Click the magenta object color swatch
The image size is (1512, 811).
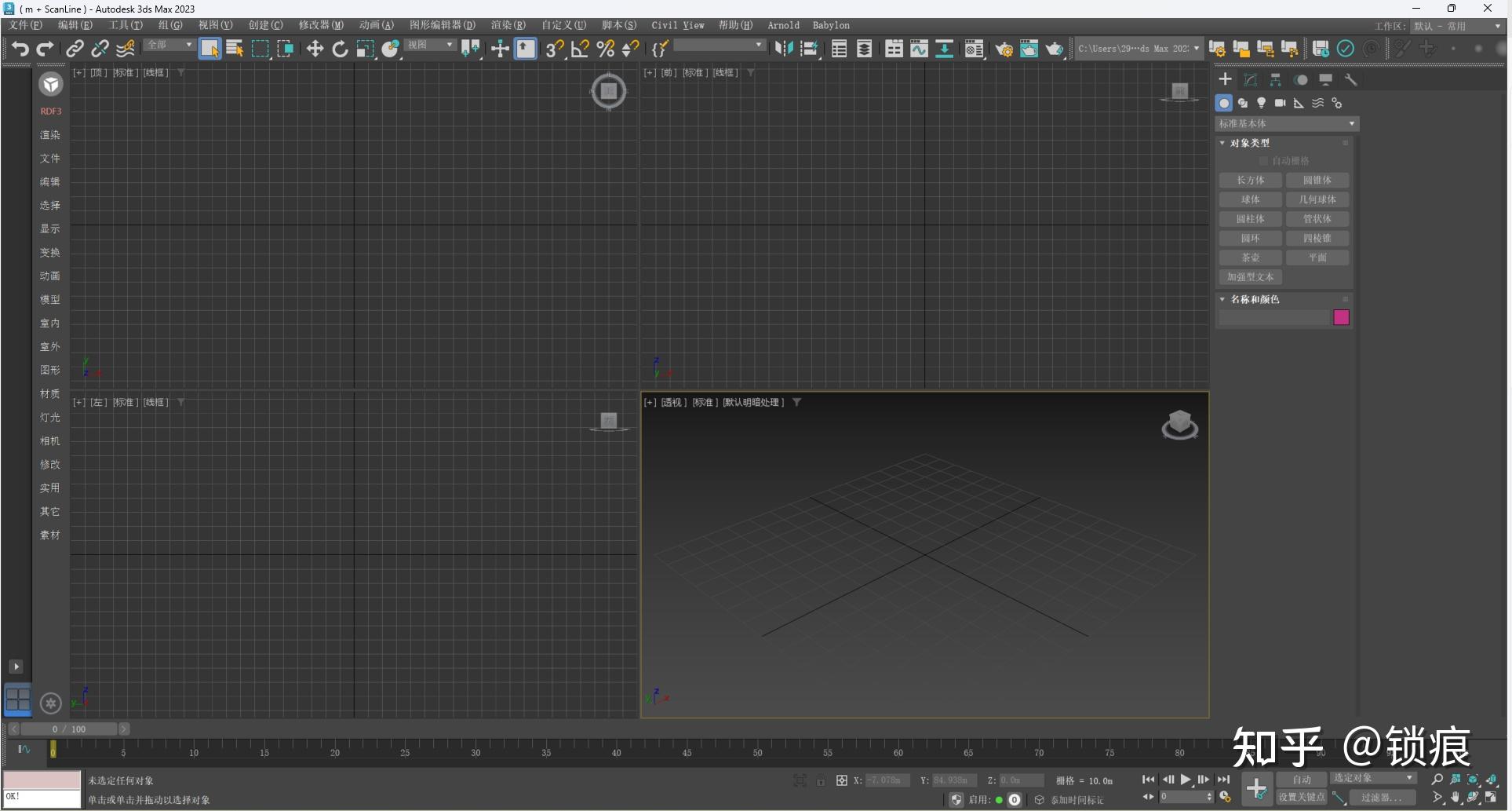click(1341, 317)
